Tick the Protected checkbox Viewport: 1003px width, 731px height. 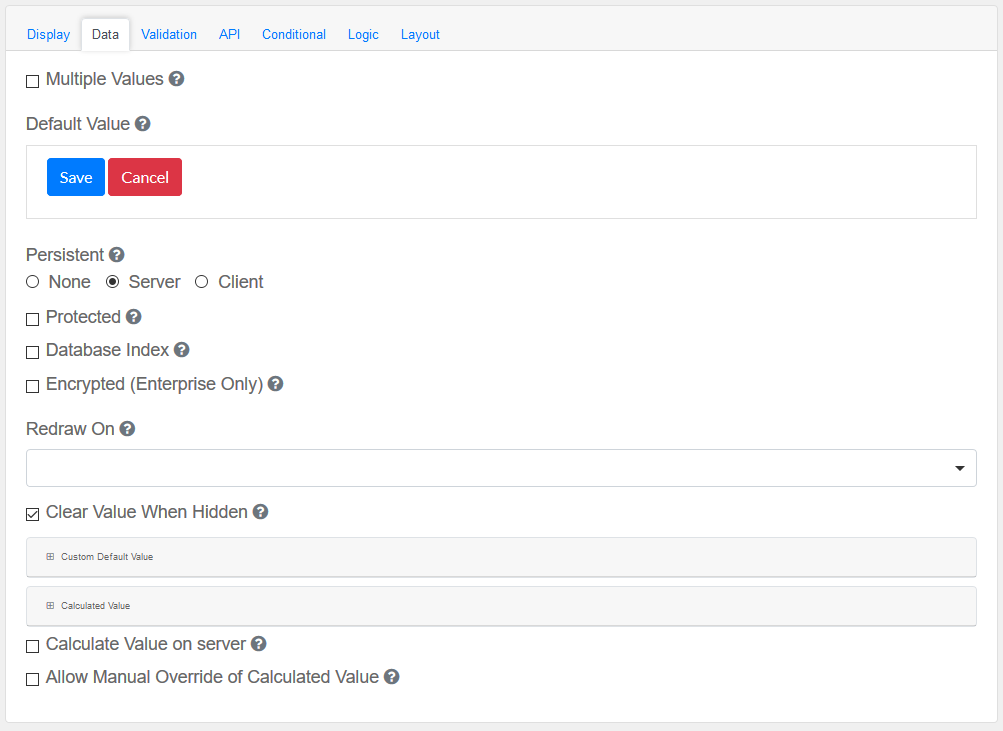33,319
